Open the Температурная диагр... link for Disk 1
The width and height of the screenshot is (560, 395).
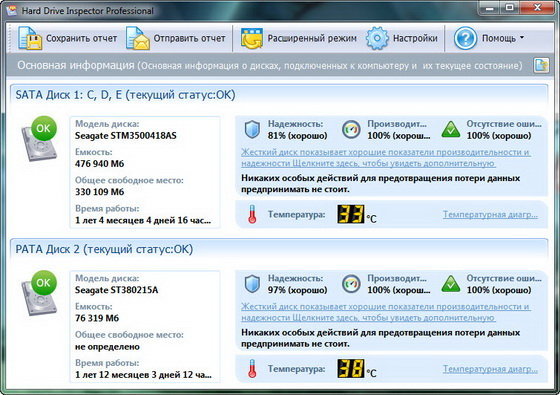pyautogui.click(x=490, y=214)
